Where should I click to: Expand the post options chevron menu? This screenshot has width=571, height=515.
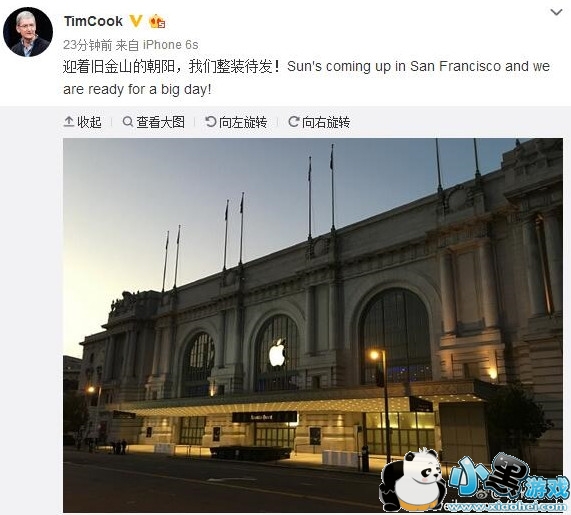click(x=556, y=12)
